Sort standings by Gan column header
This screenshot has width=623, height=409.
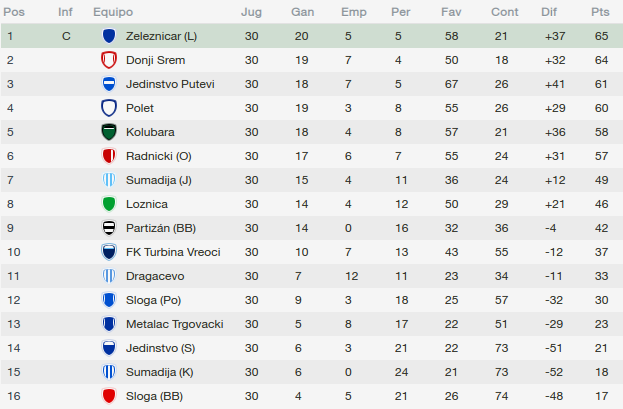302,12
